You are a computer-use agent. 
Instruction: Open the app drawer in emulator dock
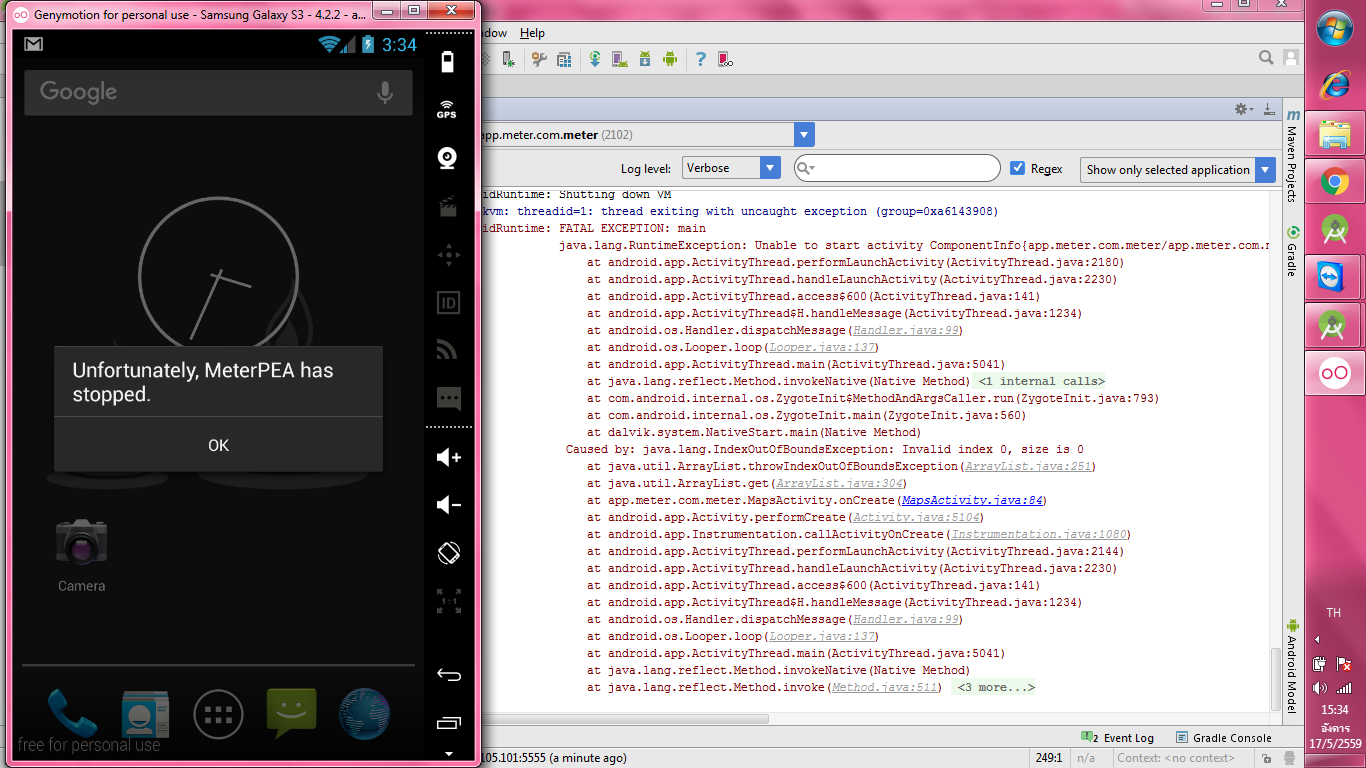(218, 714)
